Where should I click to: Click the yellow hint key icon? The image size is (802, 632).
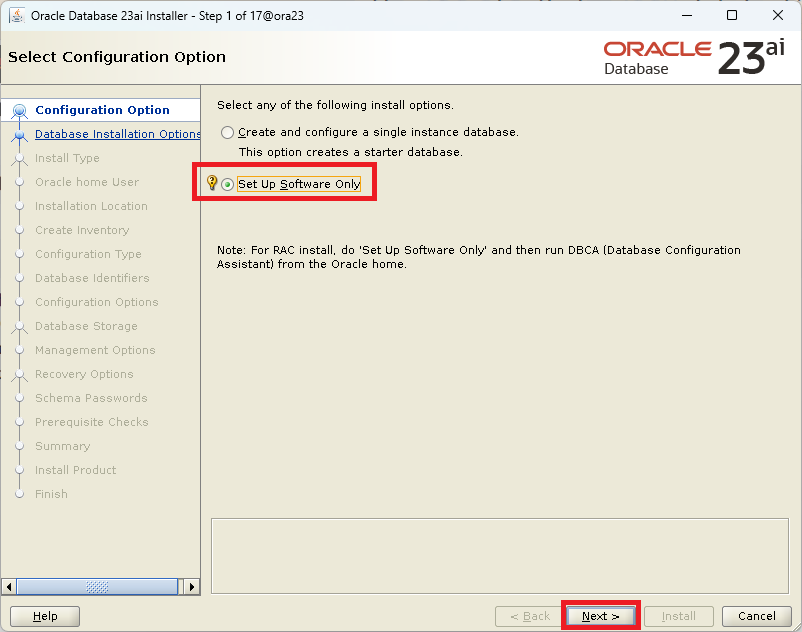211,183
